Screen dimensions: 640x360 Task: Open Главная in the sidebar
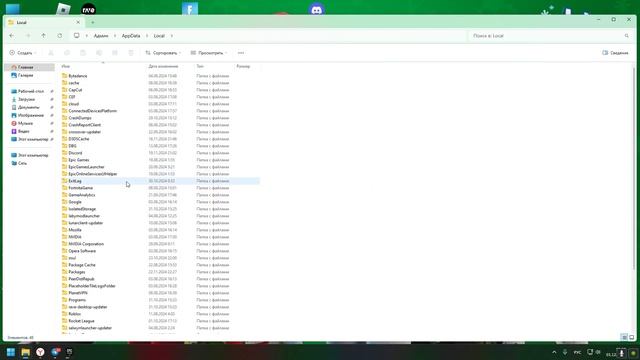pyautogui.click(x=29, y=67)
